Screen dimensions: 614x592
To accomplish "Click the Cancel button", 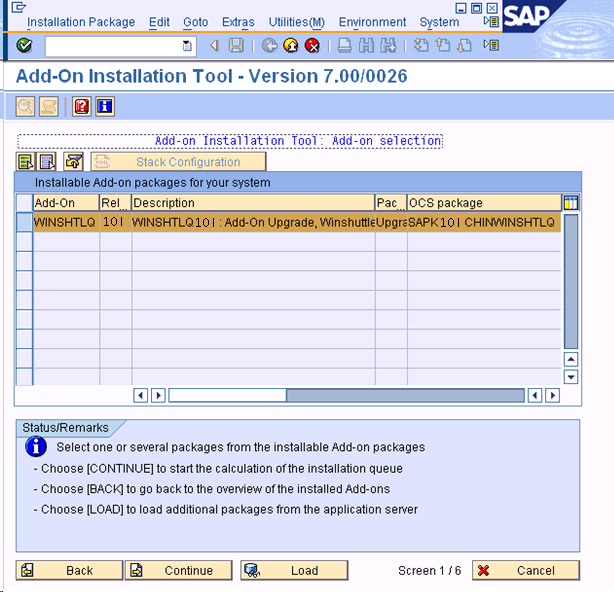I will click(526, 570).
